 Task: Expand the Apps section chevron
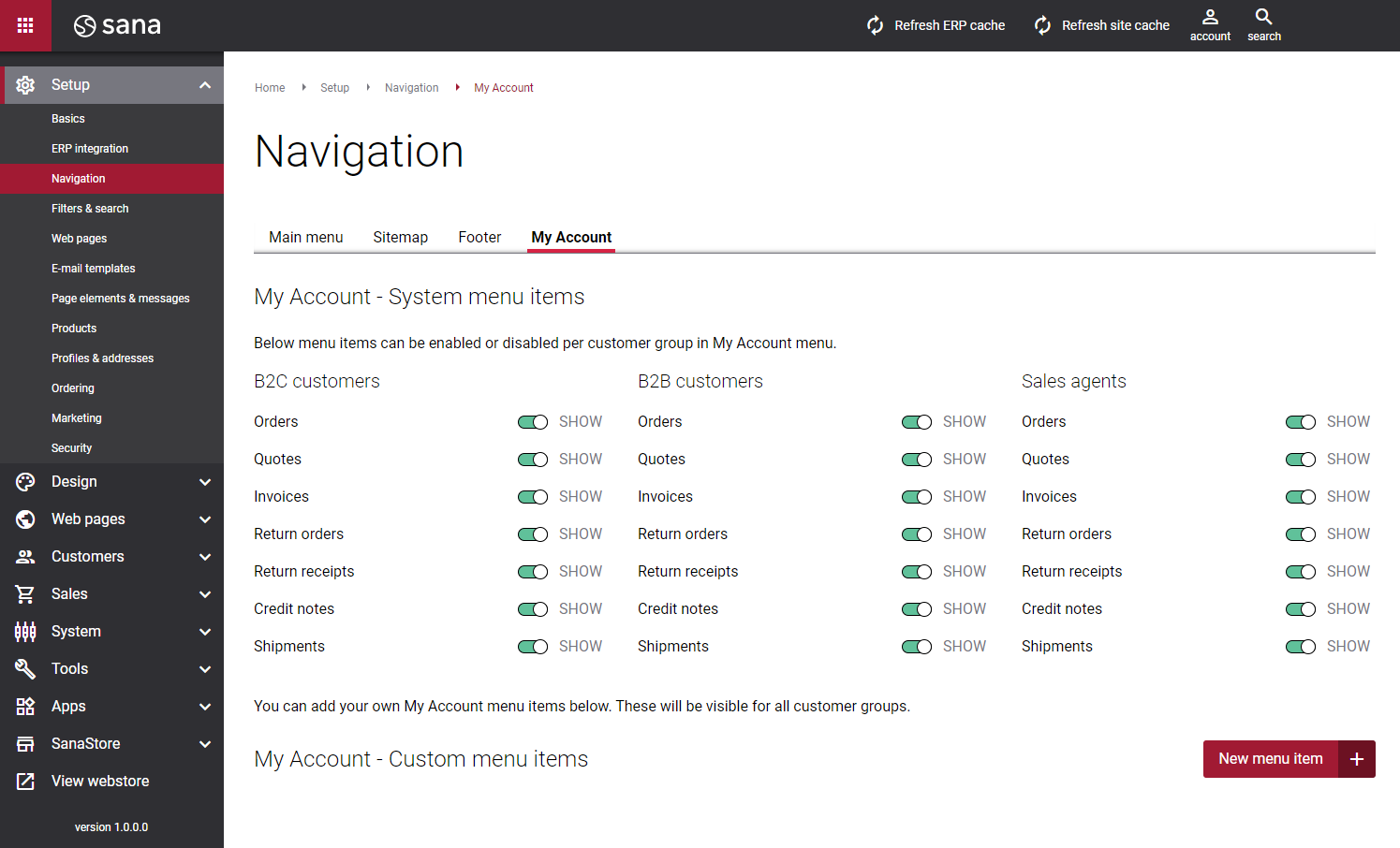click(205, 707)
